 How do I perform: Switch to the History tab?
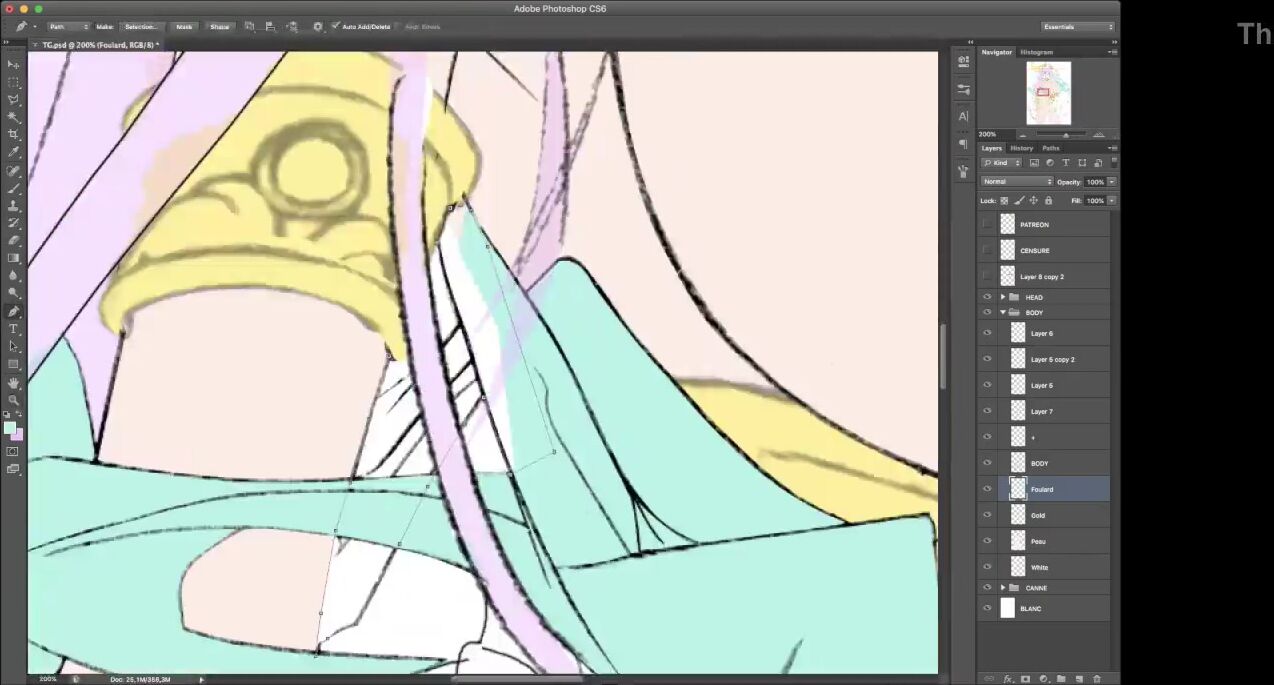click(x=1021, y=148)
